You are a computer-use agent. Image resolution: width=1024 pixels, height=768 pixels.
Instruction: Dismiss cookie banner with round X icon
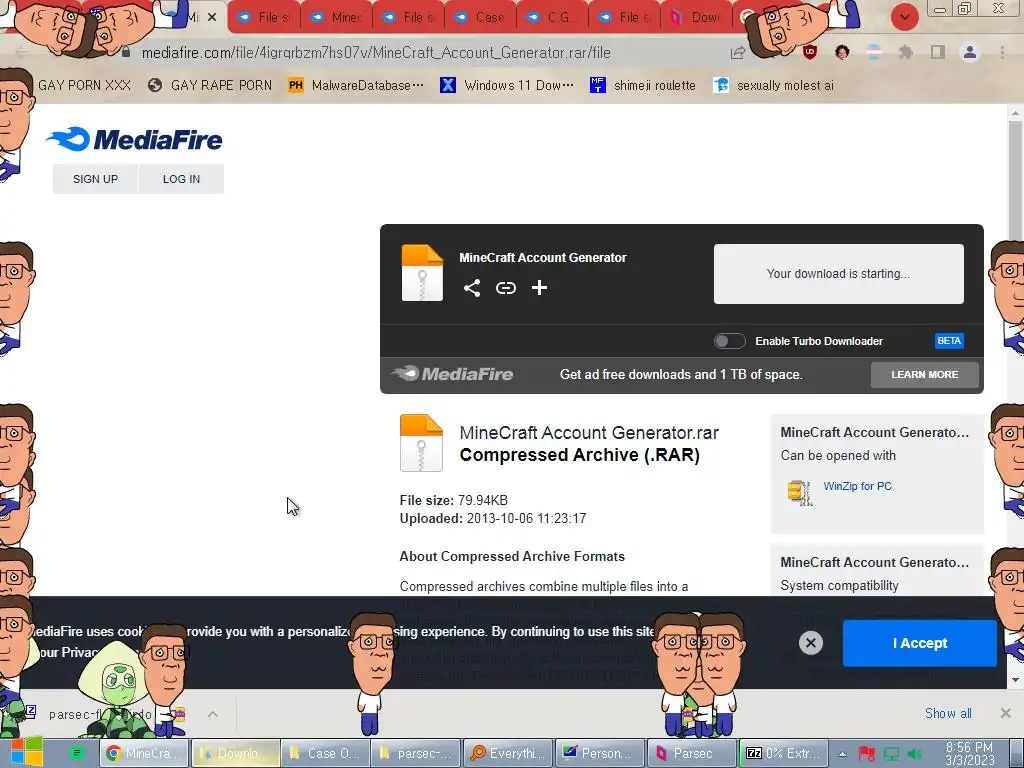tap(810, 643)
